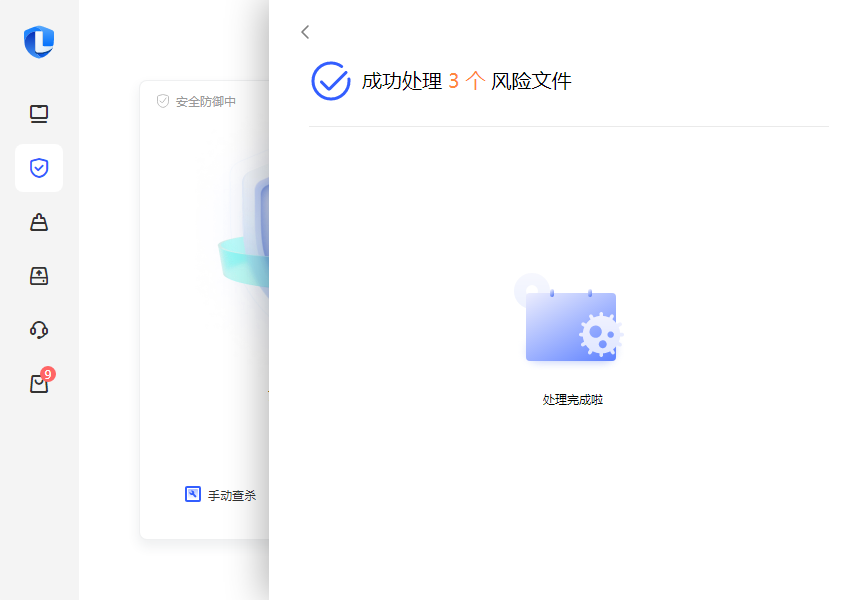Click the 手动查杀 button

point(232,495)
